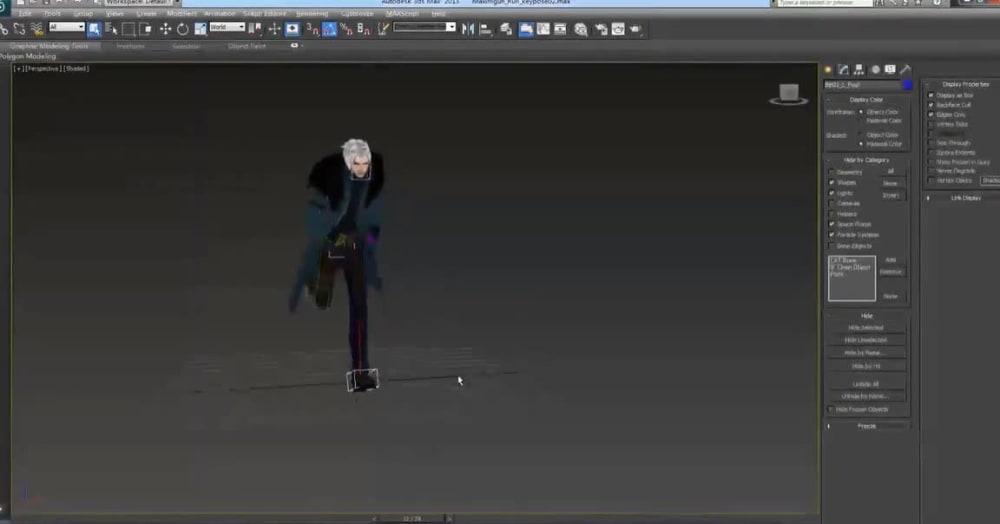
Task: Click the Unlink Selection icon
Action: (19, 29)
